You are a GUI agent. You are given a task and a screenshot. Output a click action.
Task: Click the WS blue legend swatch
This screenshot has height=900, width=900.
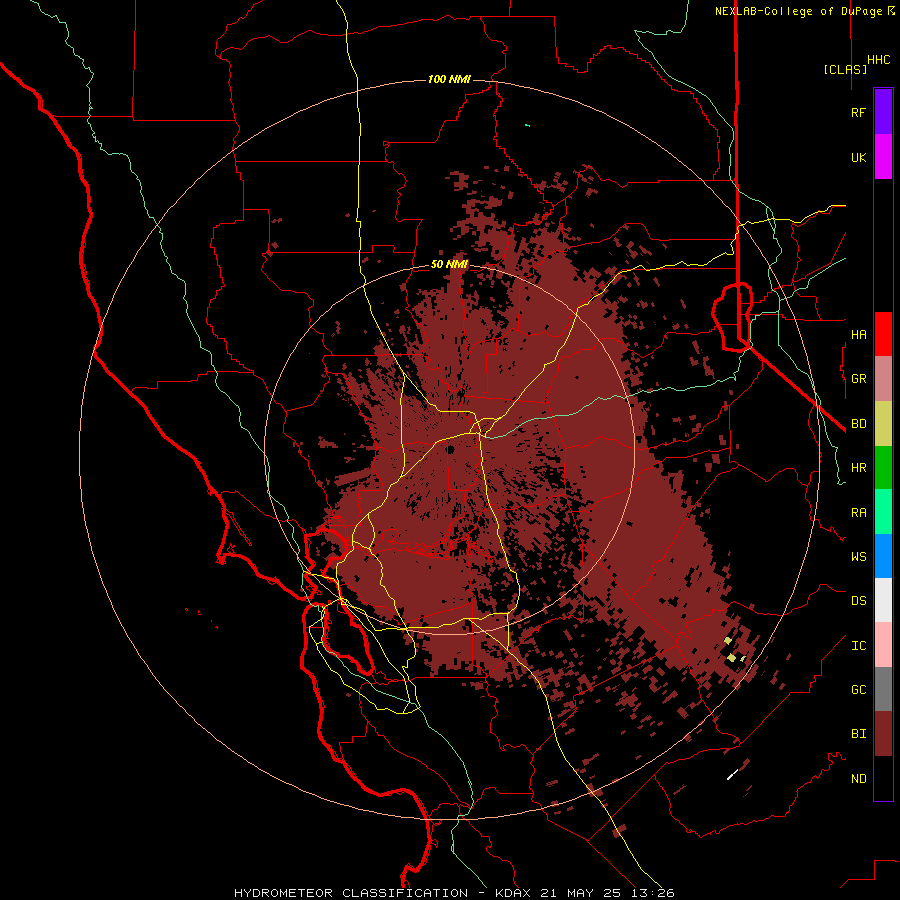(x=883, y=556)
